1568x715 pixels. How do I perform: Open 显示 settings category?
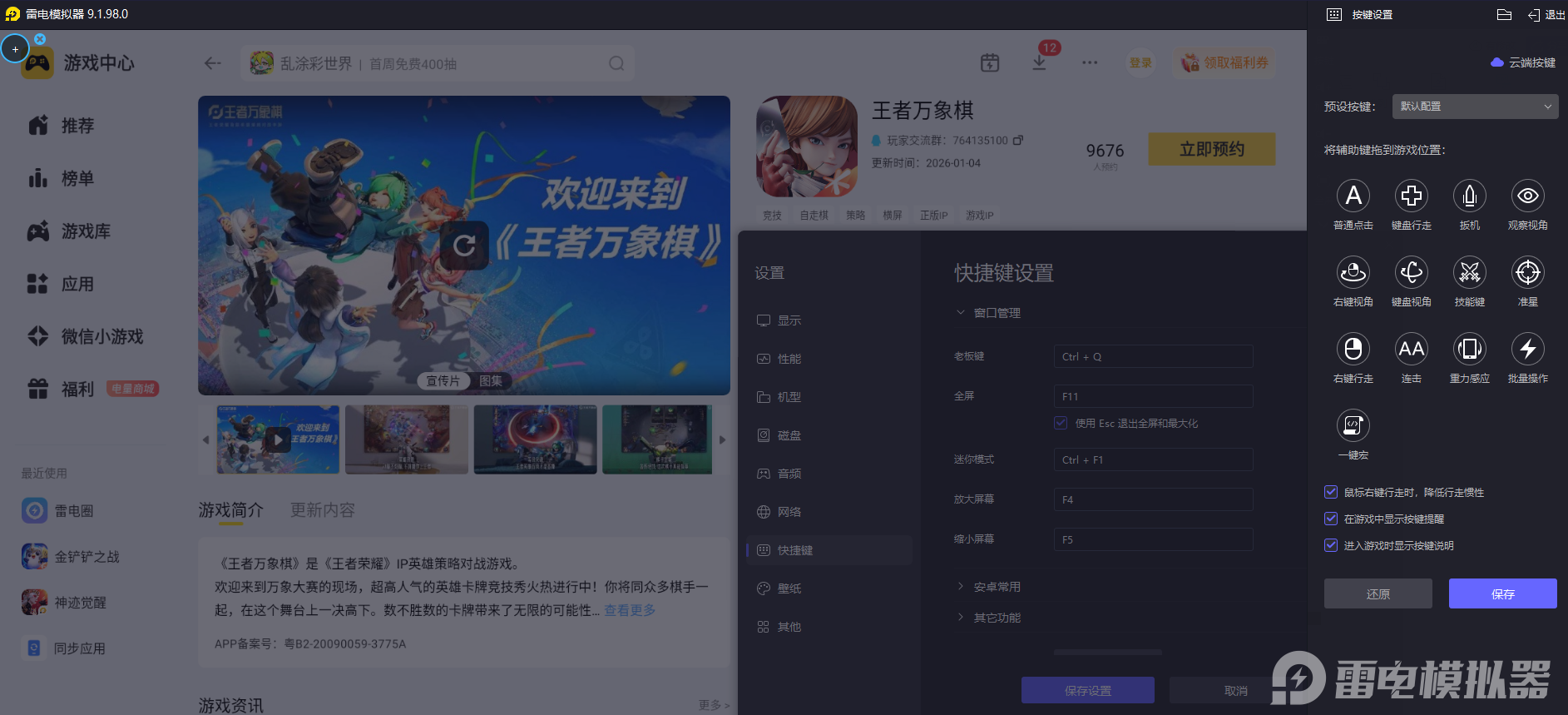coord(829,320)
